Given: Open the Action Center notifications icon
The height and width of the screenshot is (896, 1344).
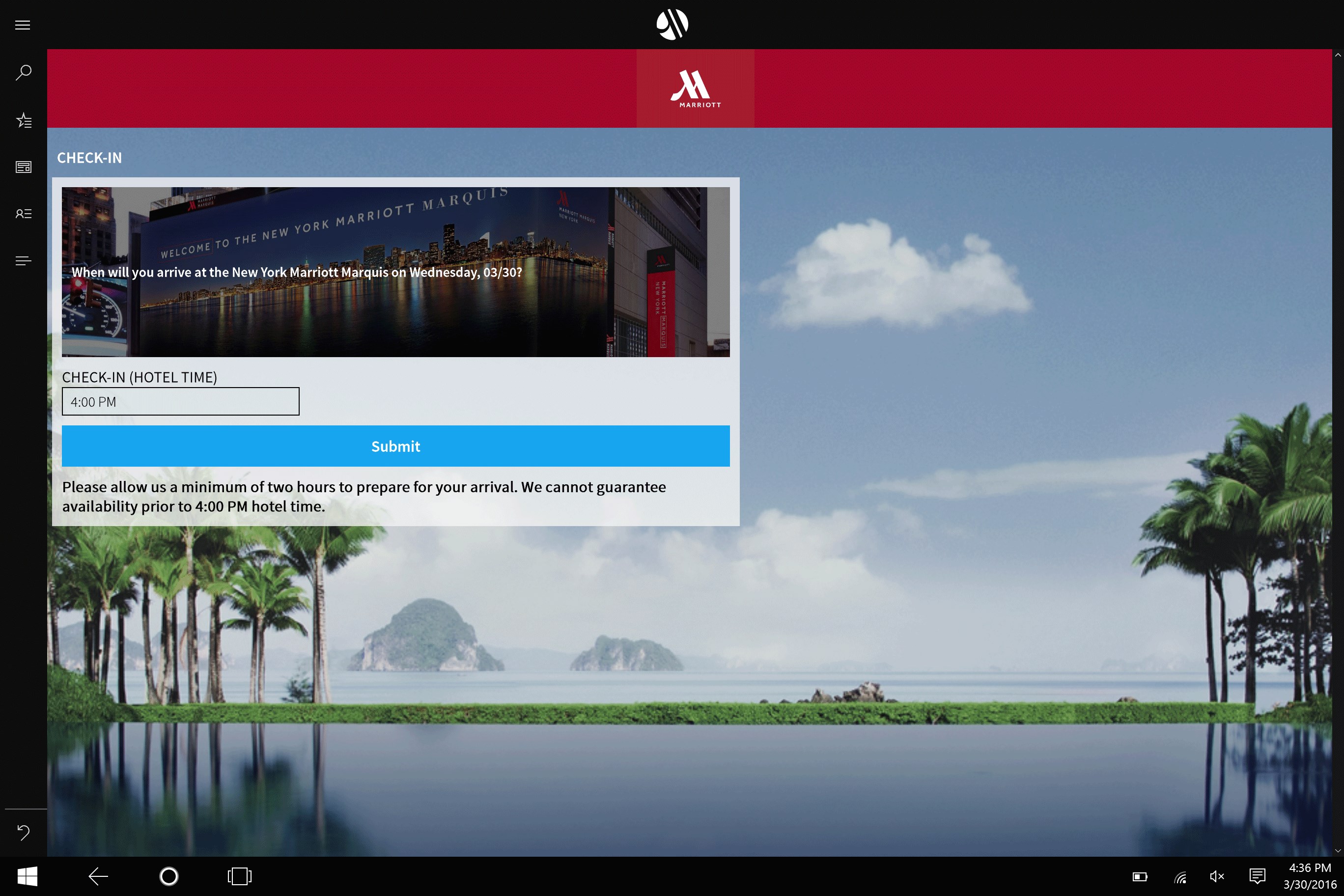Looking at the screenshot, I should [x=1257, y=876].
